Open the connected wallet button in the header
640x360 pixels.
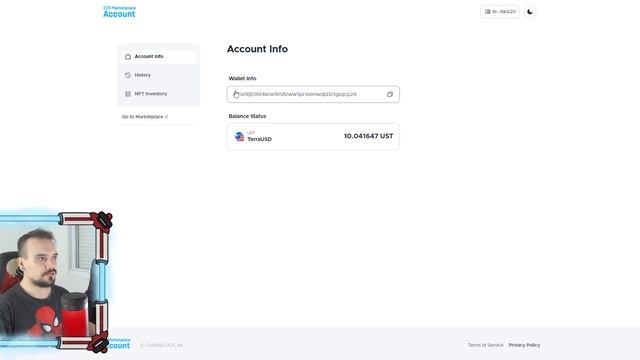[500, 12]
